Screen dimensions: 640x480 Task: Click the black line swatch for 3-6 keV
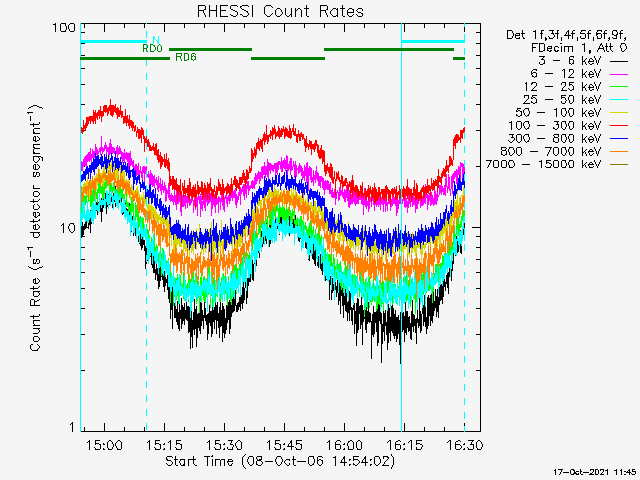(619, 62)
